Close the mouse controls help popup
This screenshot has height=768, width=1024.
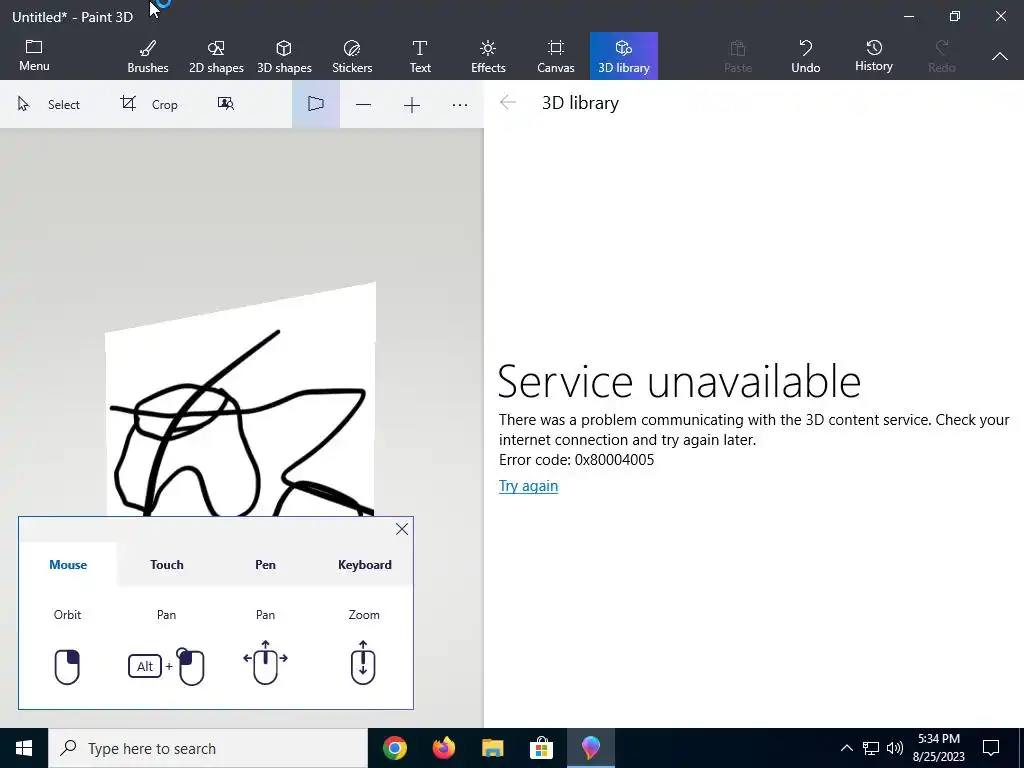[x=402, y=529]
